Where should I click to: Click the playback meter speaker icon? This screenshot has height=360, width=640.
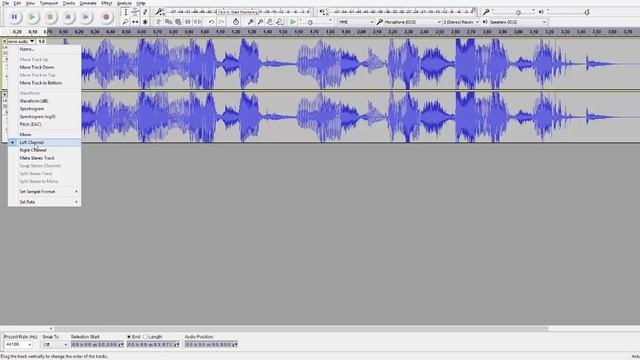tap(322, 12)
